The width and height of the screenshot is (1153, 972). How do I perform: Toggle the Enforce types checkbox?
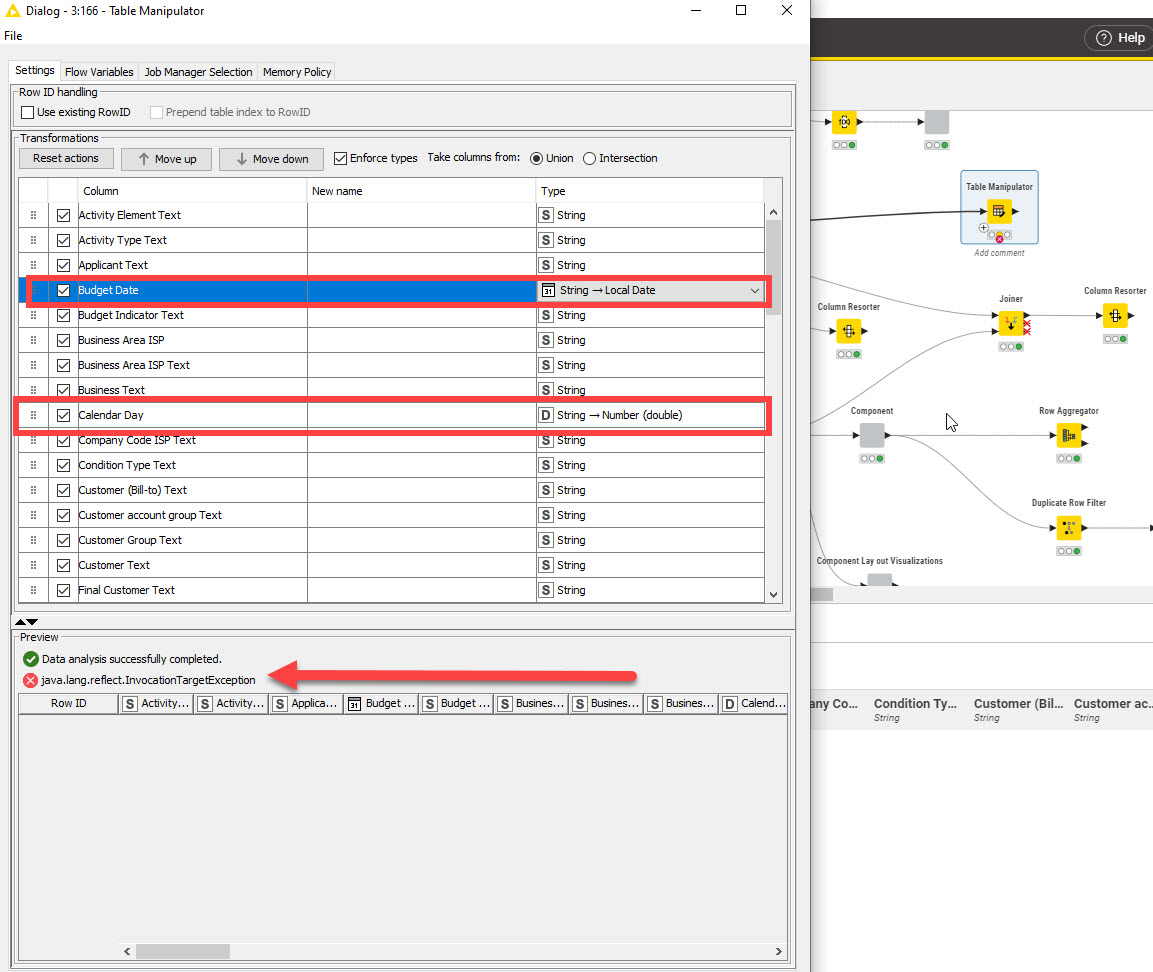[x=340, y=158]
